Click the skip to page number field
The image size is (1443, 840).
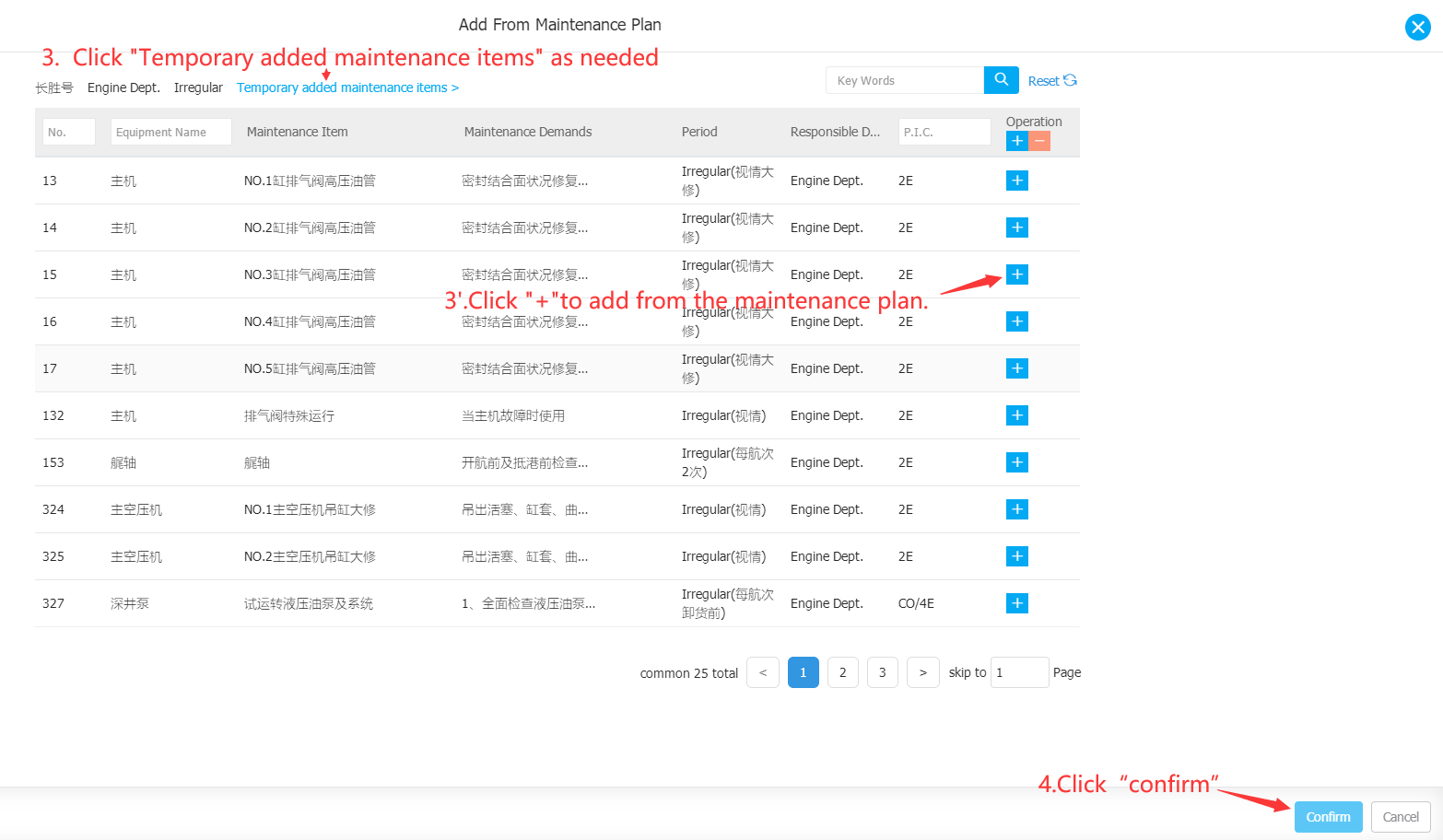tap(1020, 672)
